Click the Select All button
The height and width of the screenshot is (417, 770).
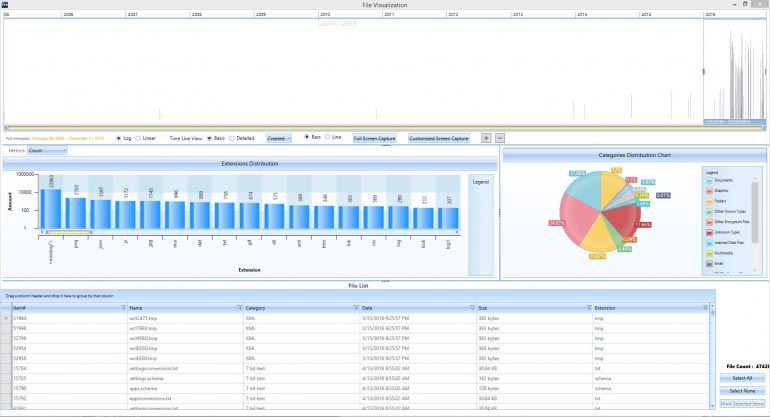[x=742, y=378]
